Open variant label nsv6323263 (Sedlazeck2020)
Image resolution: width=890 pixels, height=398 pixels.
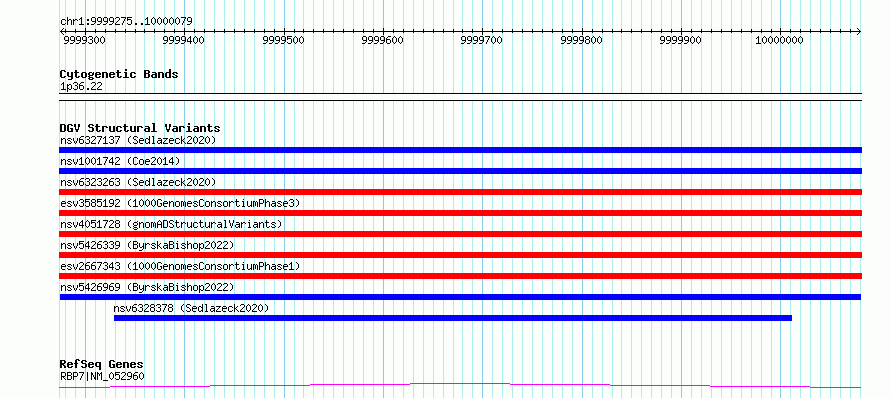[138, 182]
